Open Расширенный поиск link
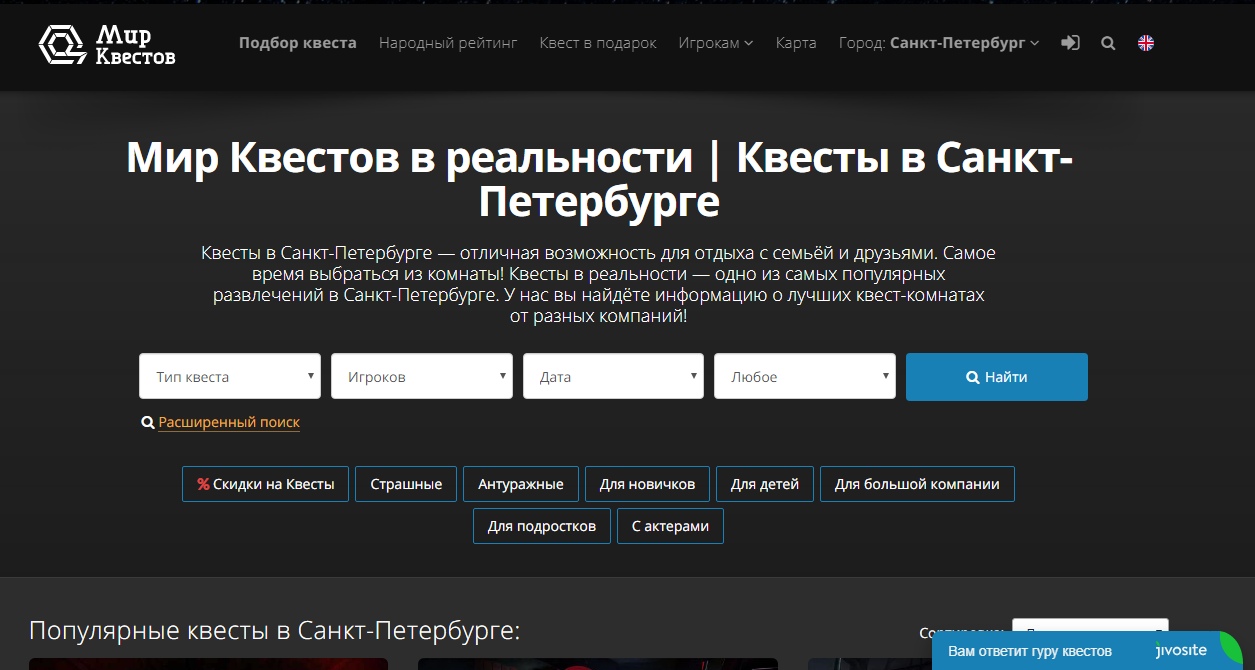Image resolution: width=1255 pixels, height=670 pixels. coord(229,423)
